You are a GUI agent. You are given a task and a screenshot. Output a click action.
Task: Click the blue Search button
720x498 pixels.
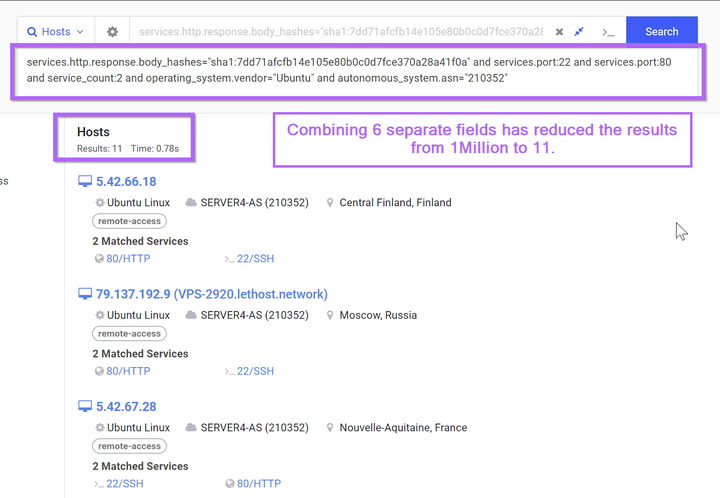(662, 32)
